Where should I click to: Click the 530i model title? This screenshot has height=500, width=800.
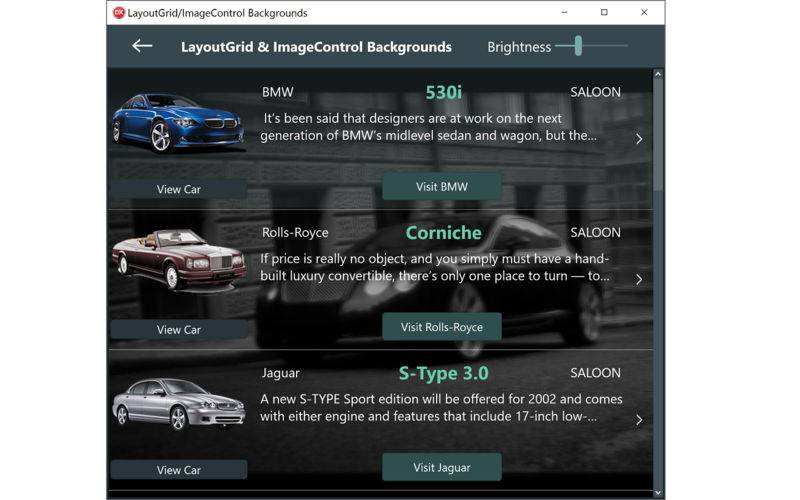coord(443,92)
